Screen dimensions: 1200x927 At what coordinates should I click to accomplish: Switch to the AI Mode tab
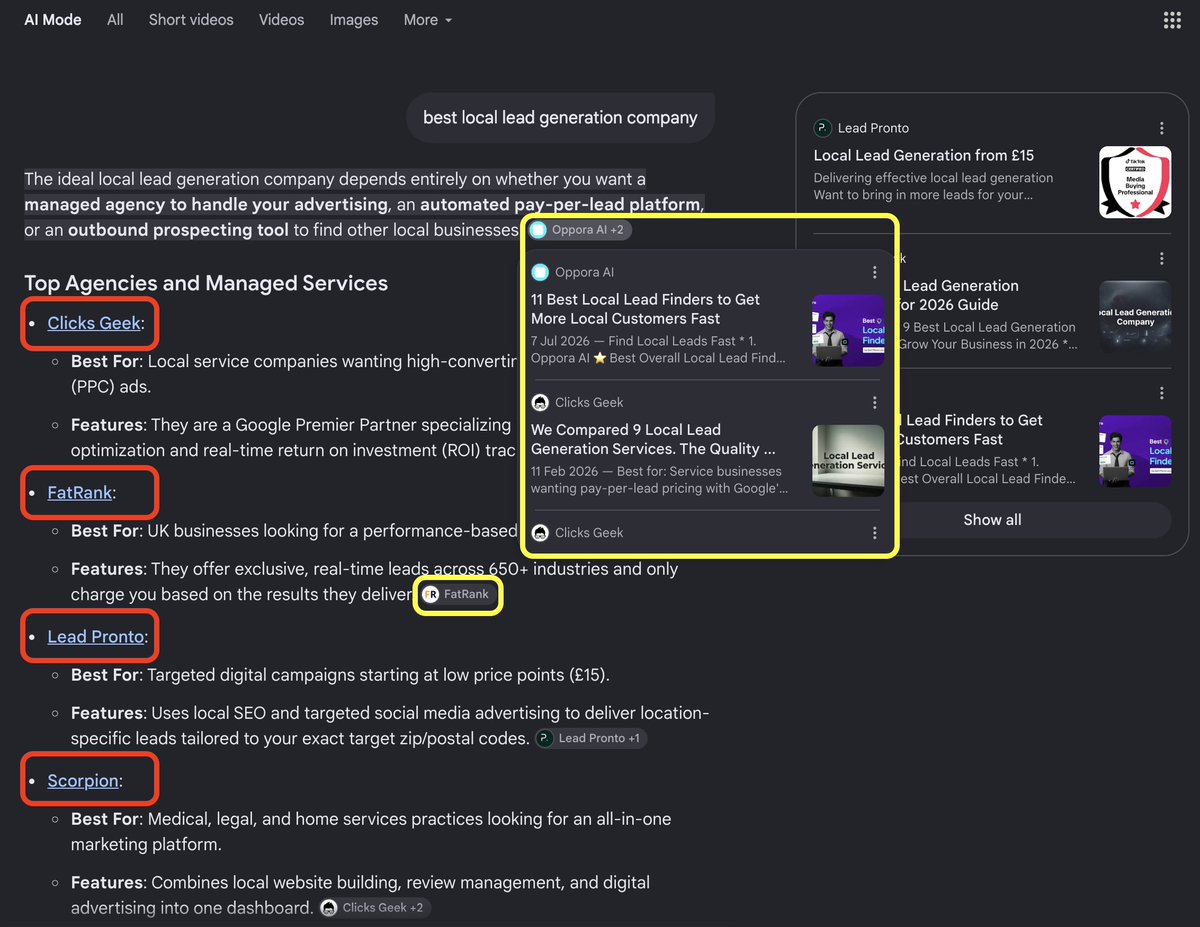point(53,20)
